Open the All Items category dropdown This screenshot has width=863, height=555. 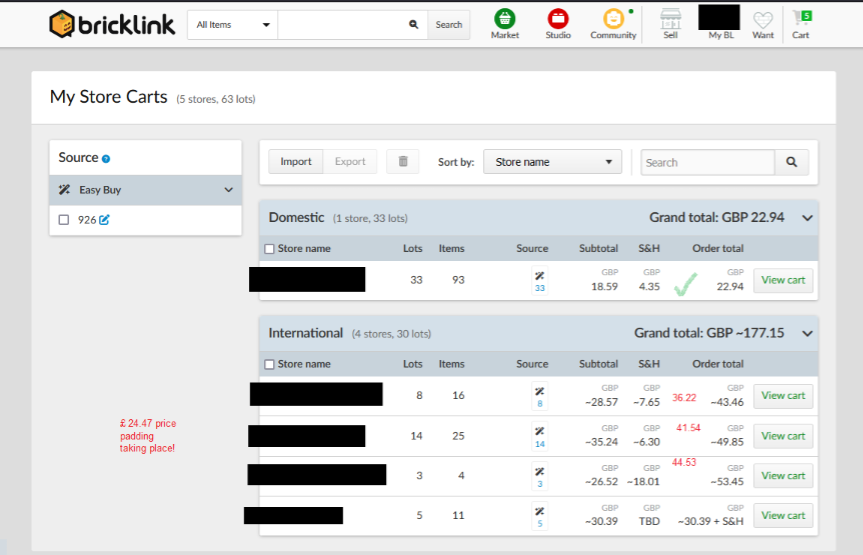pyautogui.click(x=233, y=25)
